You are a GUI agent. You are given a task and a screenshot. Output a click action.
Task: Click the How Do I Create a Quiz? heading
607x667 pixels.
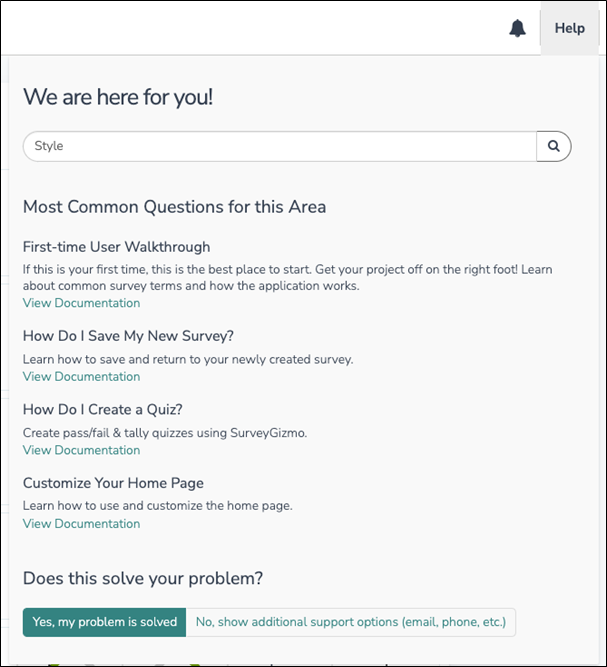103,409
